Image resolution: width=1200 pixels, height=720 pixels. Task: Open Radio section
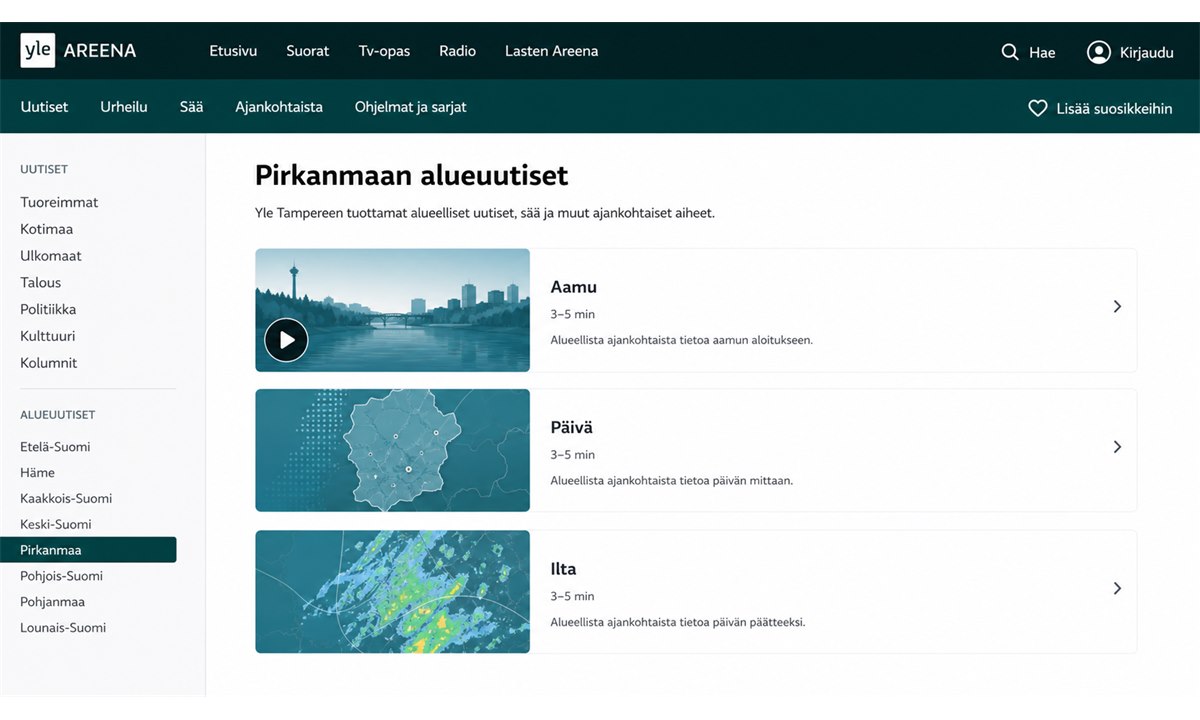click(457, 51)
